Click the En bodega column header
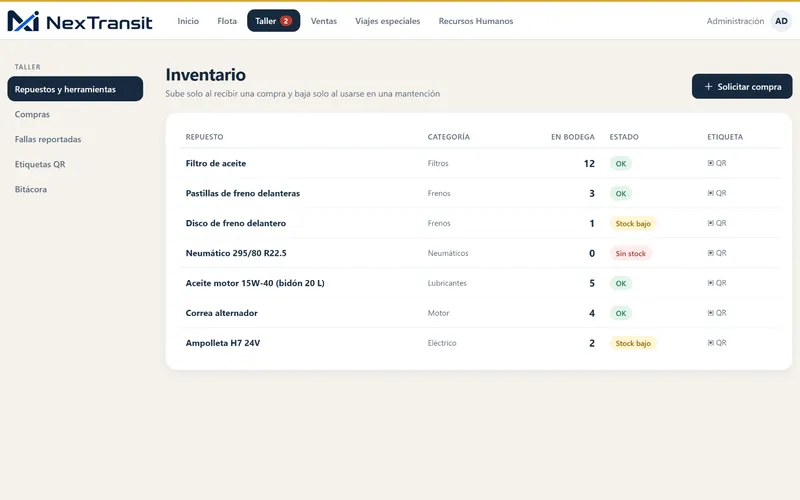800x500 pixels. tap(573, 137)
